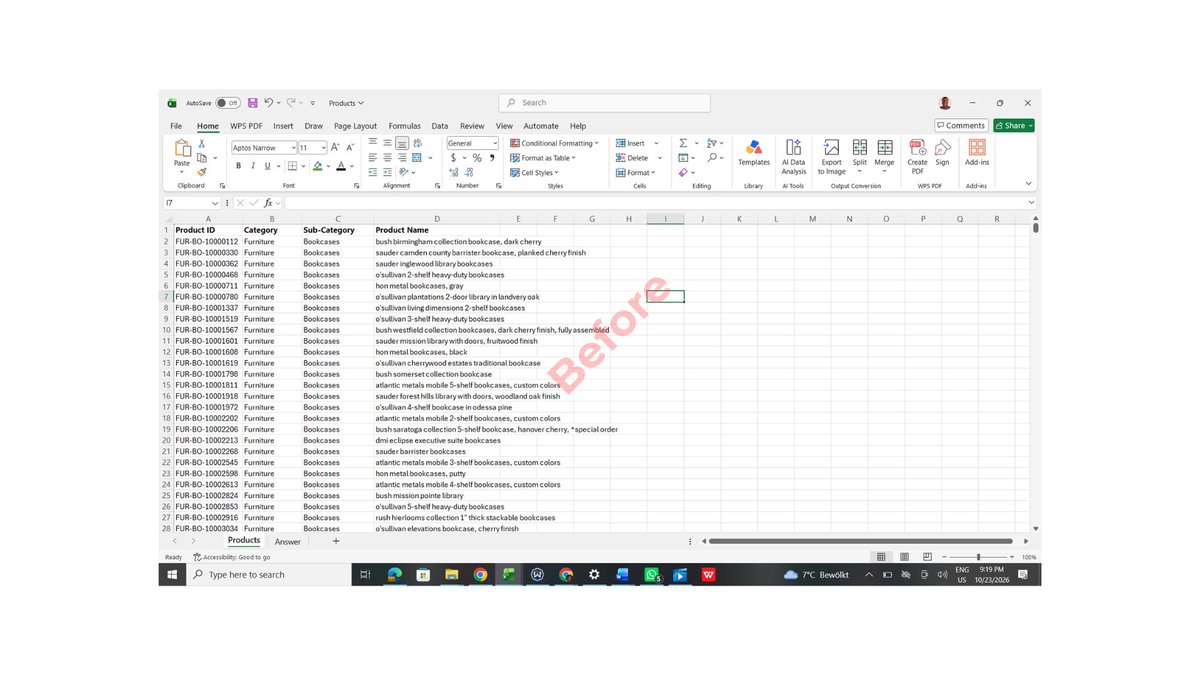Toggle Align Right button
This screenshot has width=1200, height=675.
[x=402, y=158]
